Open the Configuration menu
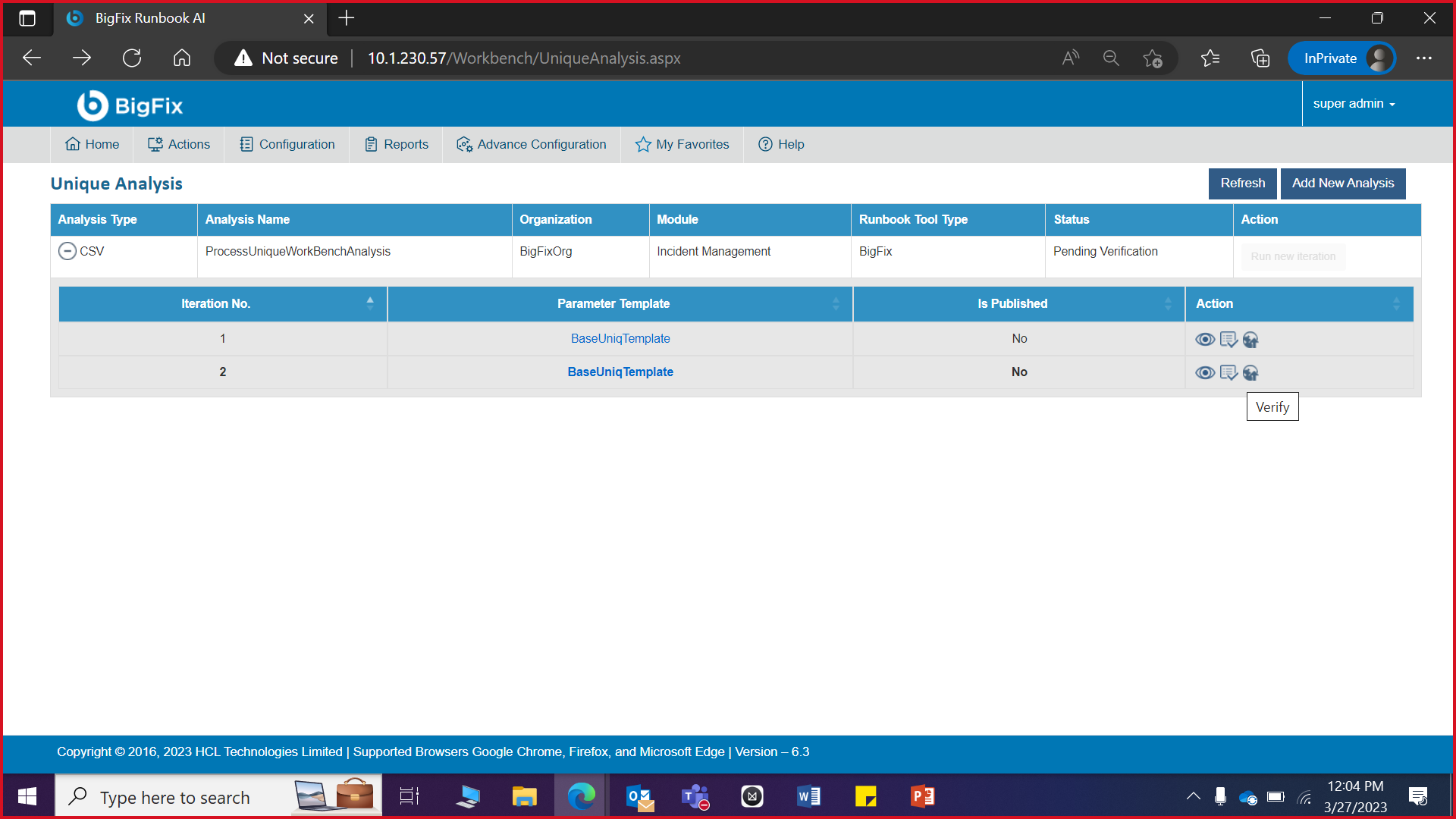 pyautogui.click(x=287, y=144)
